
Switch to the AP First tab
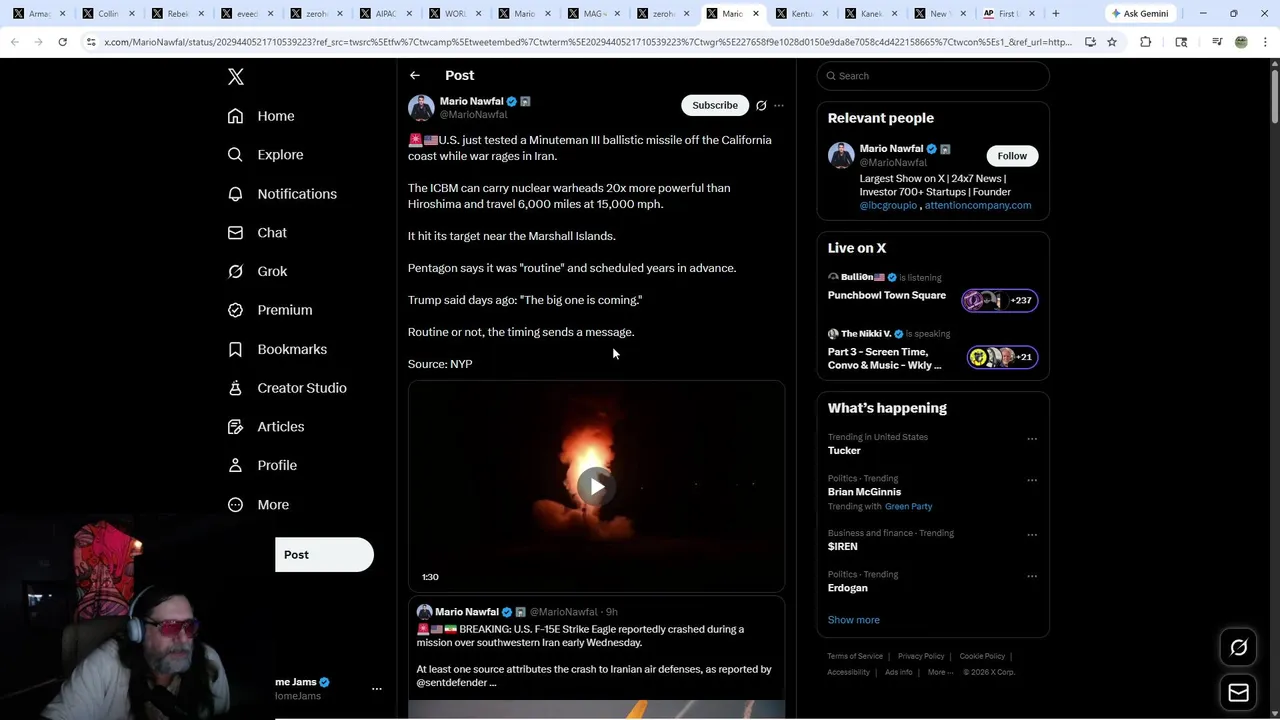[1008, 14]
